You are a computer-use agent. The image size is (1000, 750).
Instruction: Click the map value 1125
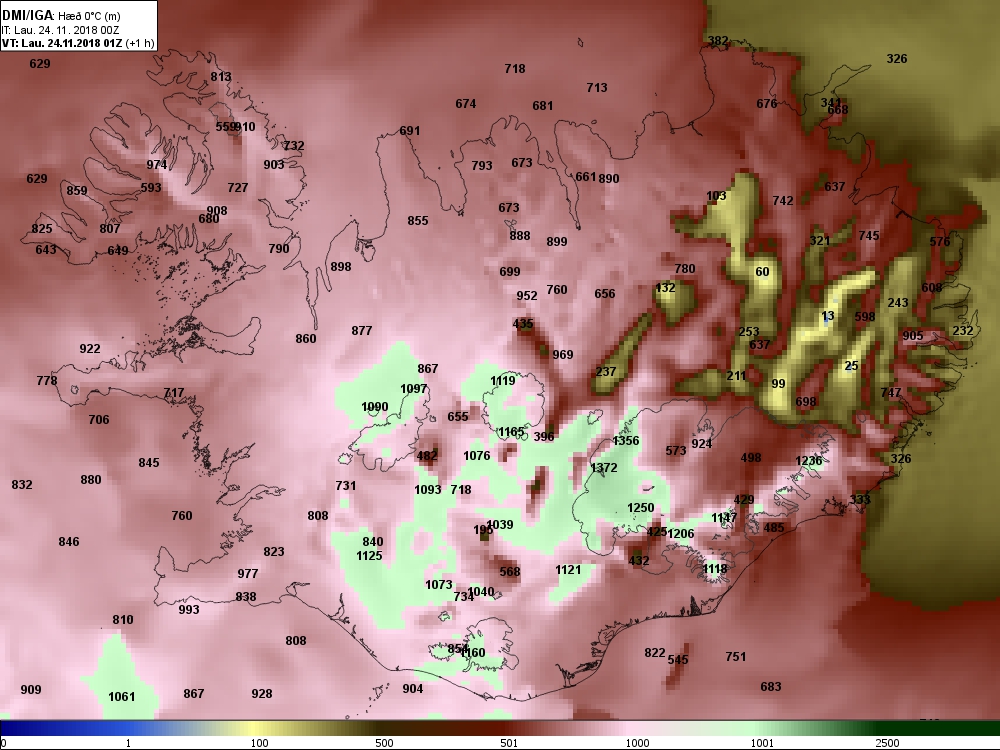click(x=369, y=555)
